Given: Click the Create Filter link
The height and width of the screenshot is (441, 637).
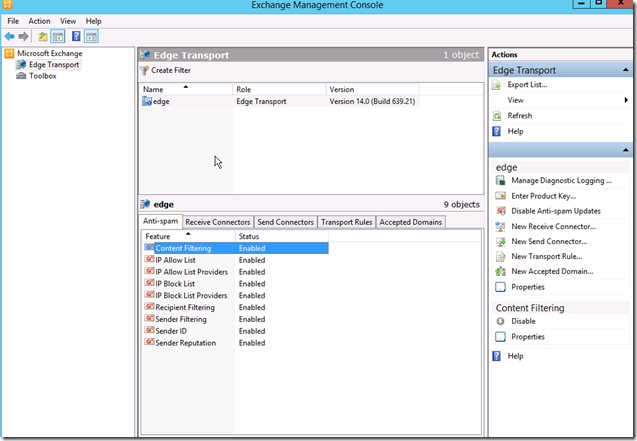Looking at the screenshot, I should 171,70.
